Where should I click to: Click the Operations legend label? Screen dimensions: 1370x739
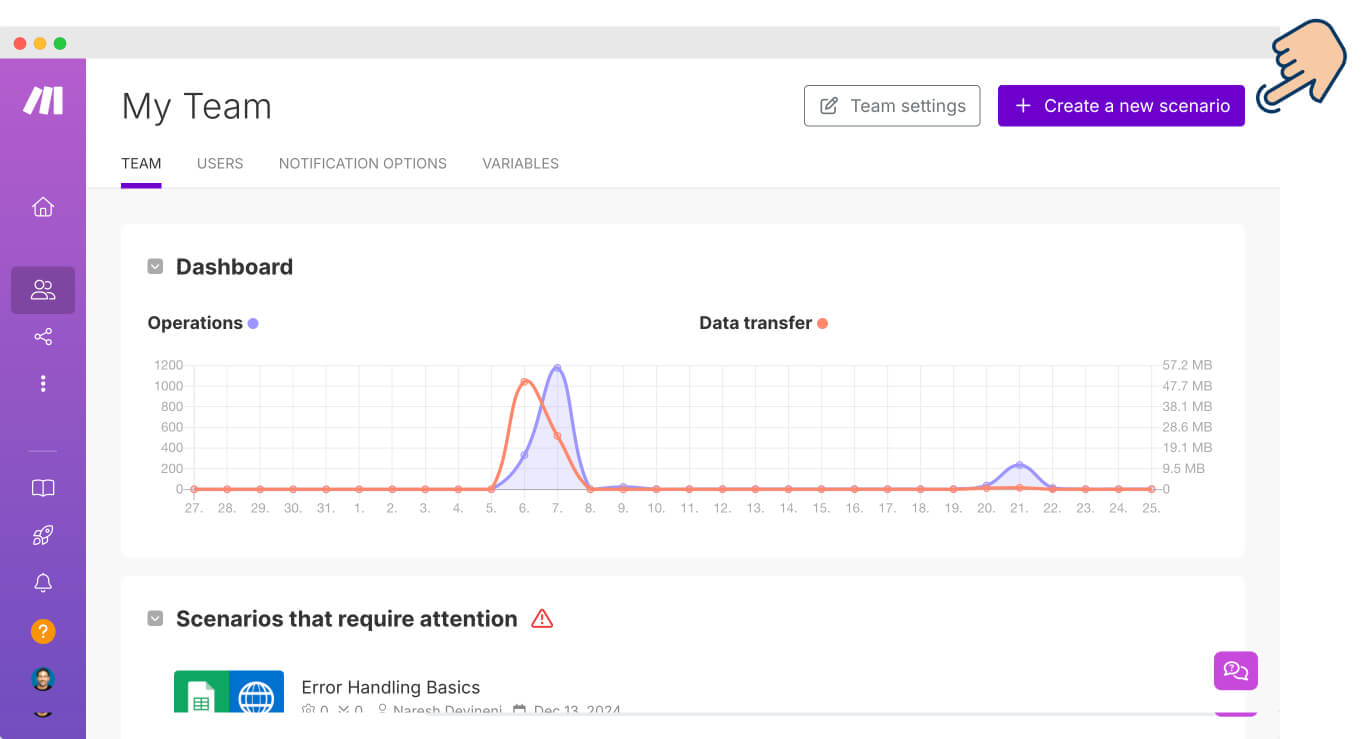point(195,323)
